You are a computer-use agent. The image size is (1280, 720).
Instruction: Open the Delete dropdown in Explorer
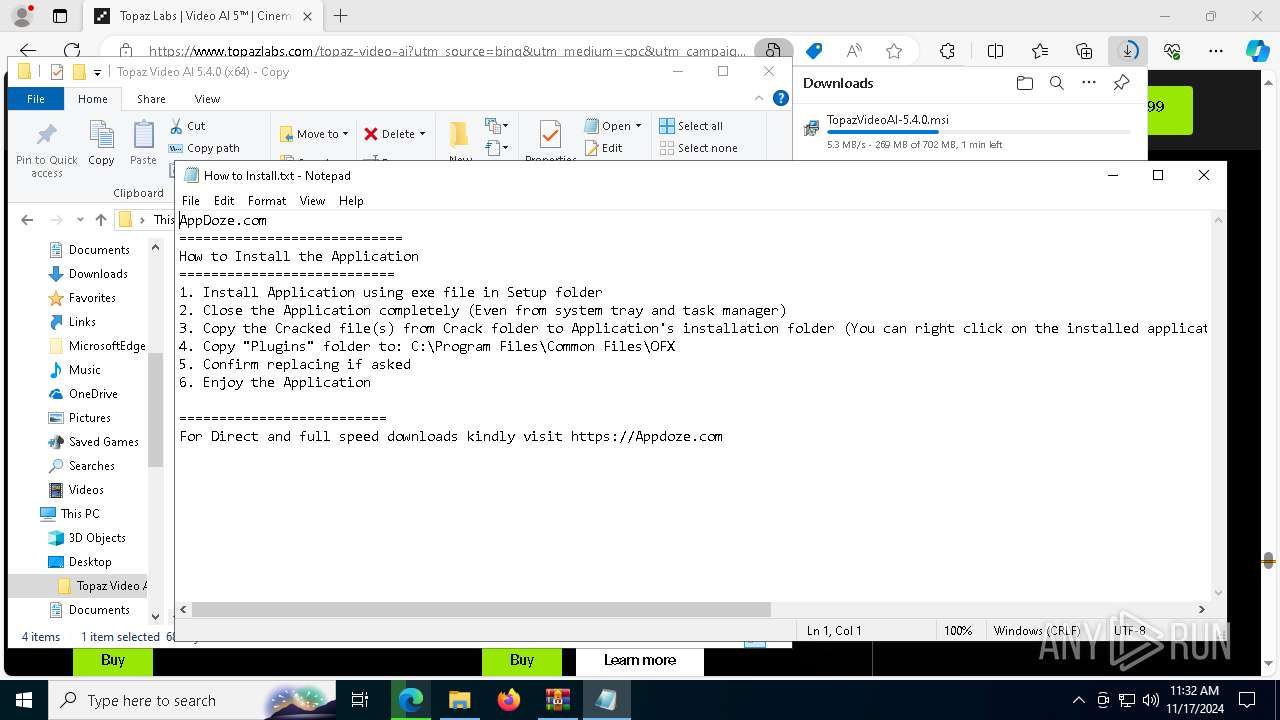394,134
